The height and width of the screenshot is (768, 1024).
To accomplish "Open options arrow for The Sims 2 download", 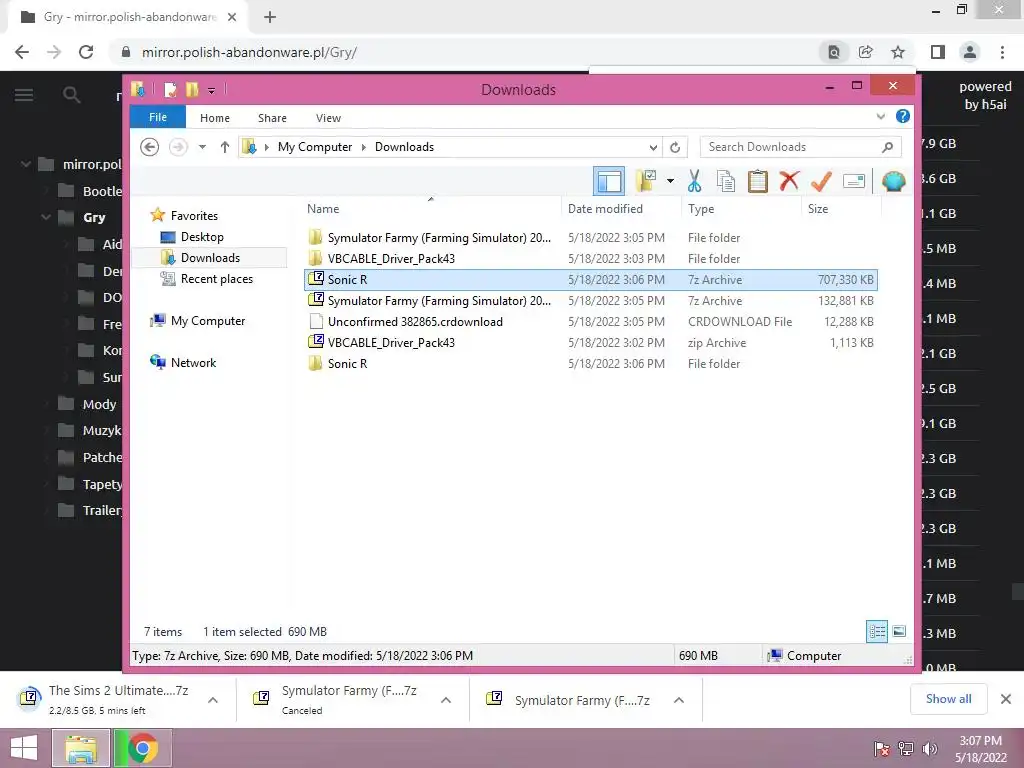I will coord(213,700).
